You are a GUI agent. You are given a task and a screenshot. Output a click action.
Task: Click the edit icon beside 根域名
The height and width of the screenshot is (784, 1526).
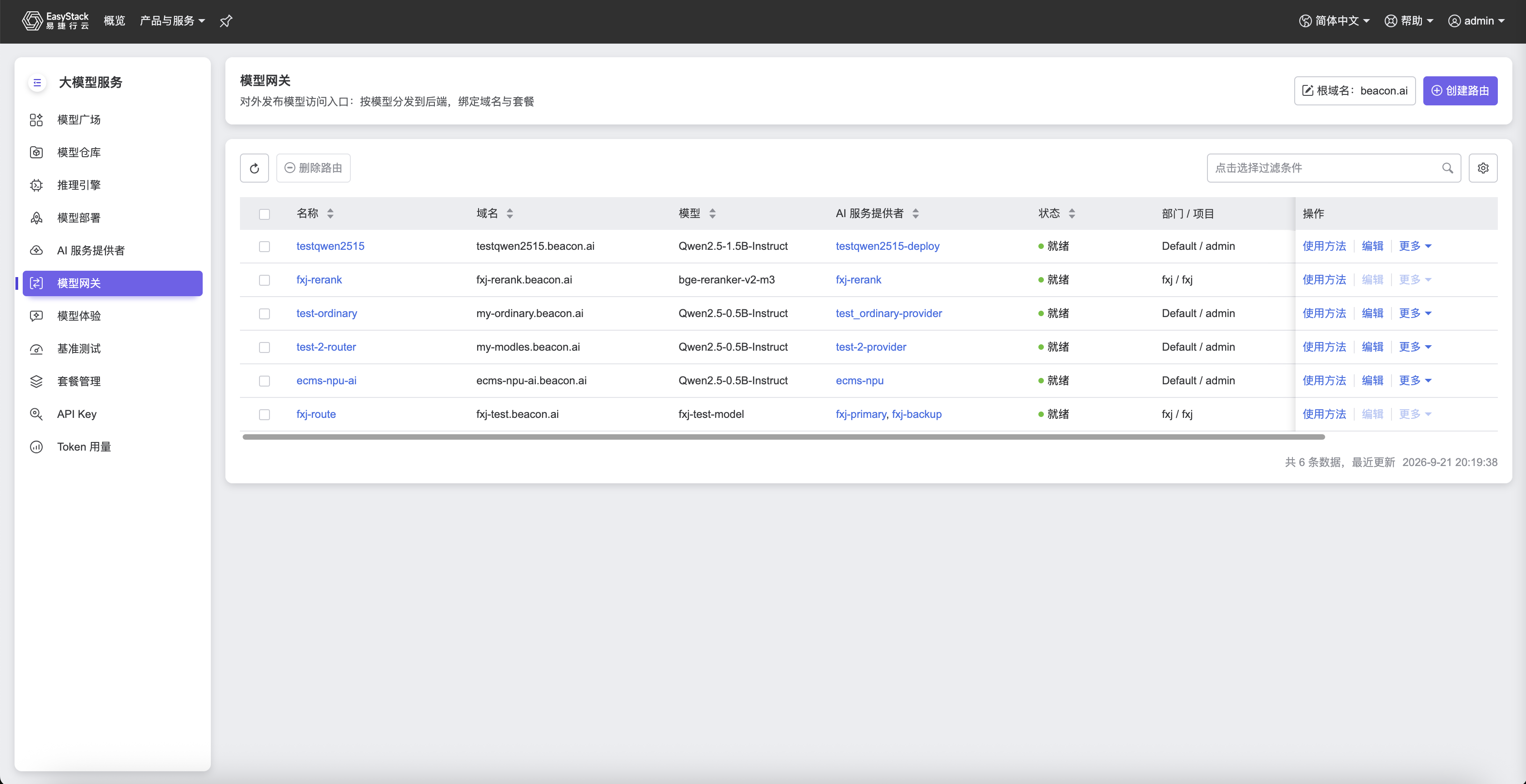click(x=1307, y=90)
